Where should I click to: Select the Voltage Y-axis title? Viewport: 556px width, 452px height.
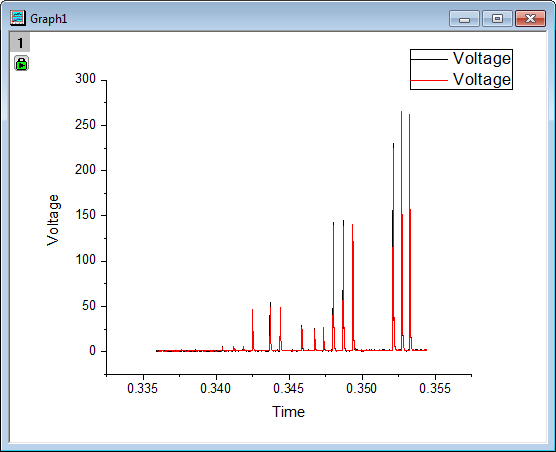(53, 220)
